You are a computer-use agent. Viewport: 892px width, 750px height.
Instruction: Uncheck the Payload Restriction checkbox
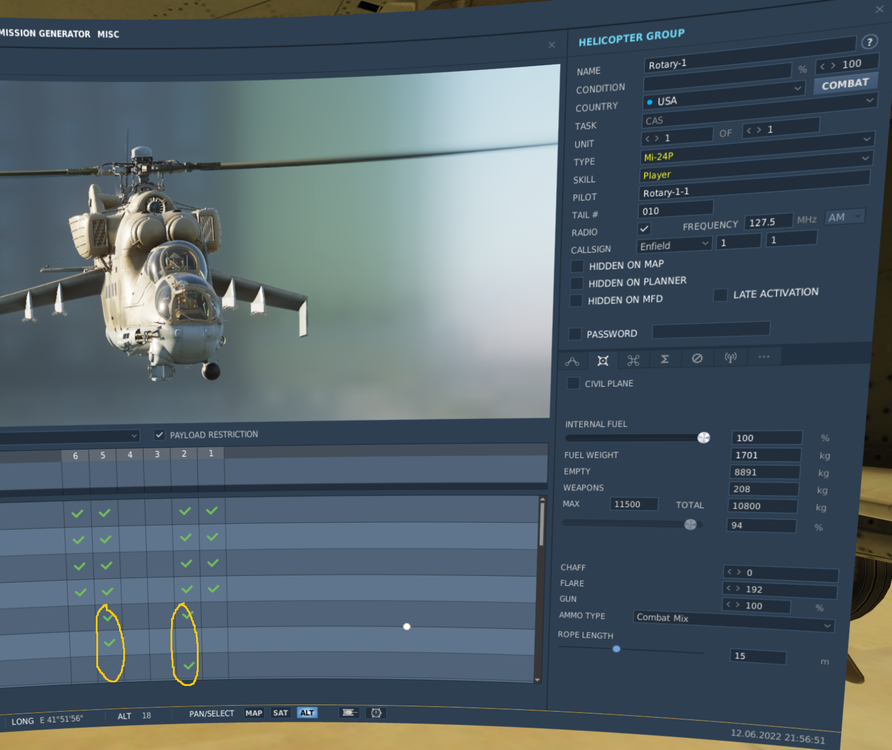tap(159, 435)
